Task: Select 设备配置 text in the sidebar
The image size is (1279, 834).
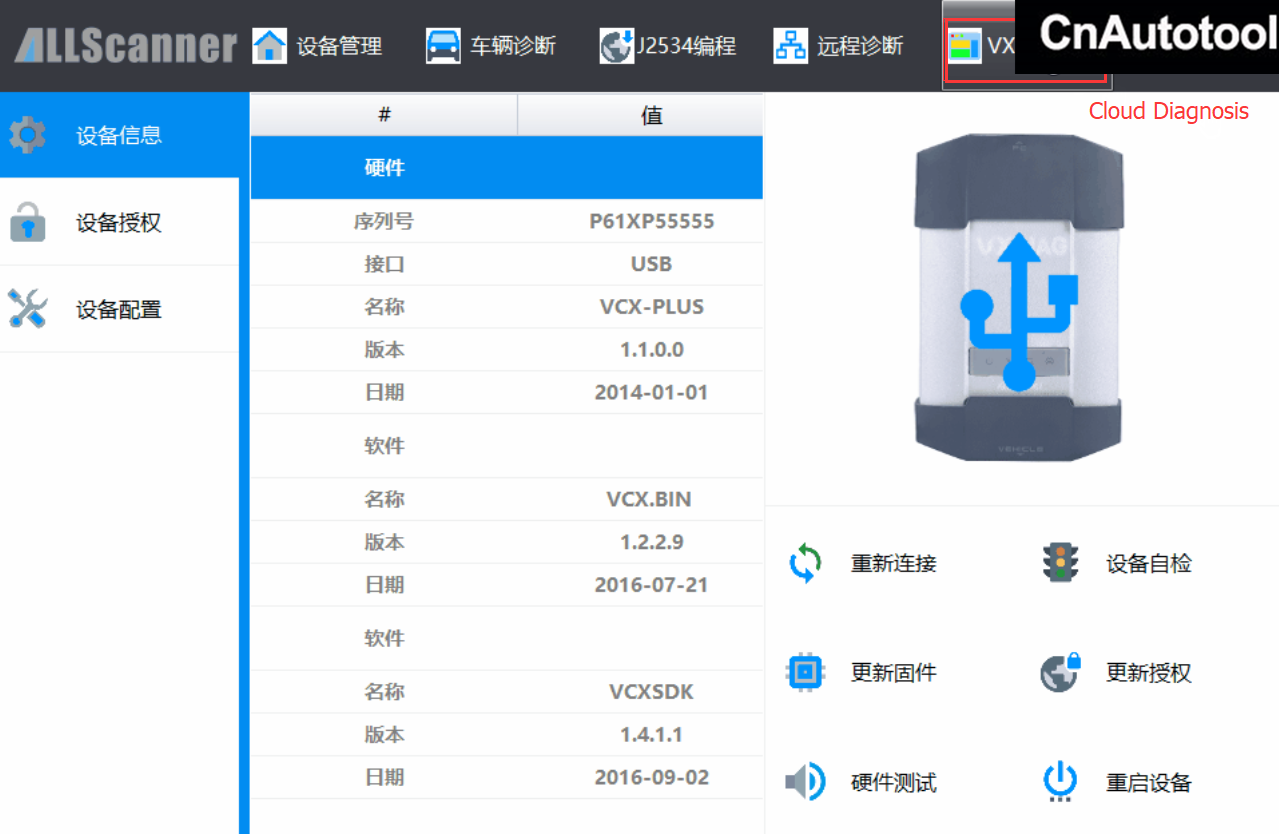Action: point(119,310)
